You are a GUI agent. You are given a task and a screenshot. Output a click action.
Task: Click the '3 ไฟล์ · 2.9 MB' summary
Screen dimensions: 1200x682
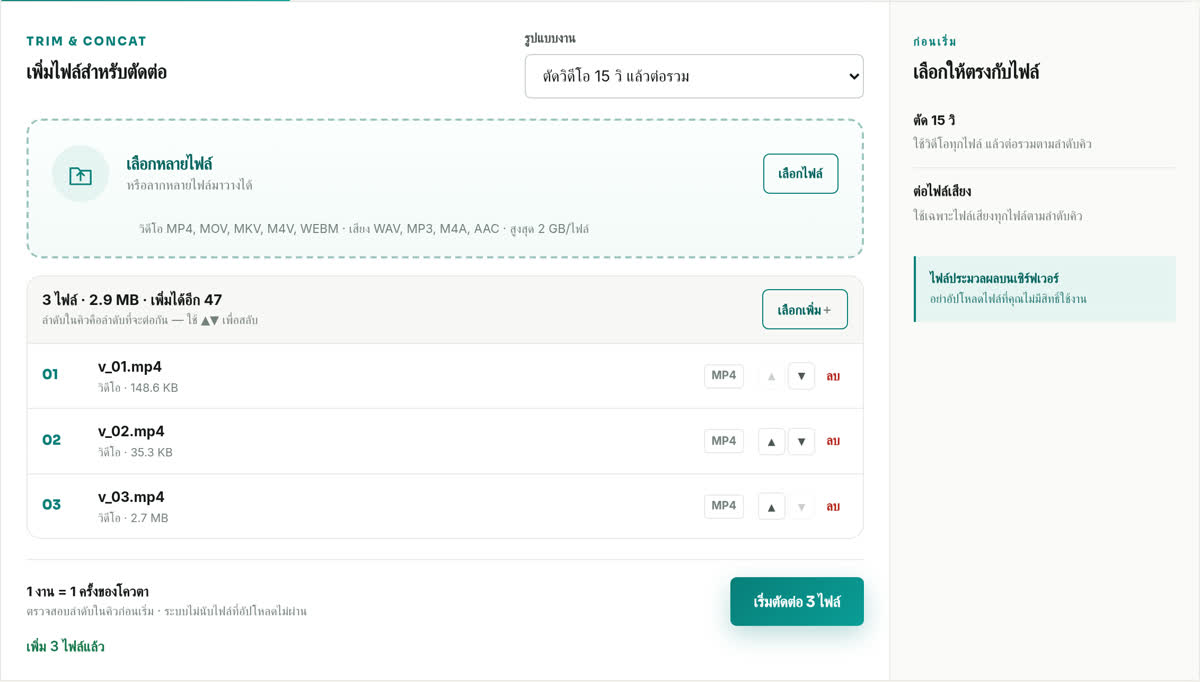[132, 300]
